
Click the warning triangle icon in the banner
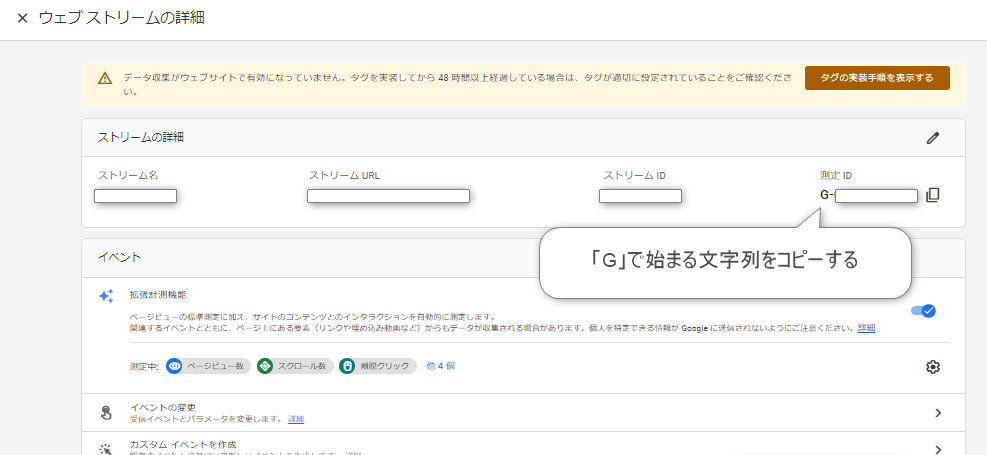tap(105, 79)
